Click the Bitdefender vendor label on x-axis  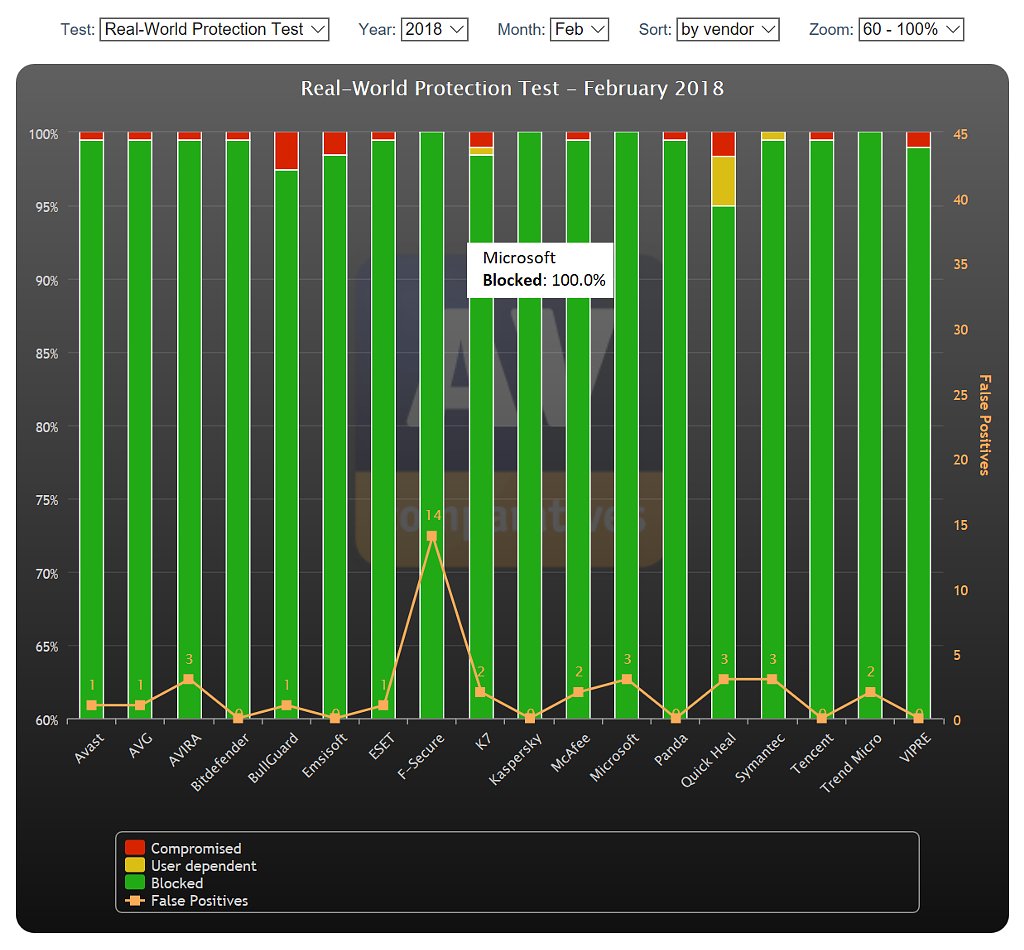click(x=220, y=761)
